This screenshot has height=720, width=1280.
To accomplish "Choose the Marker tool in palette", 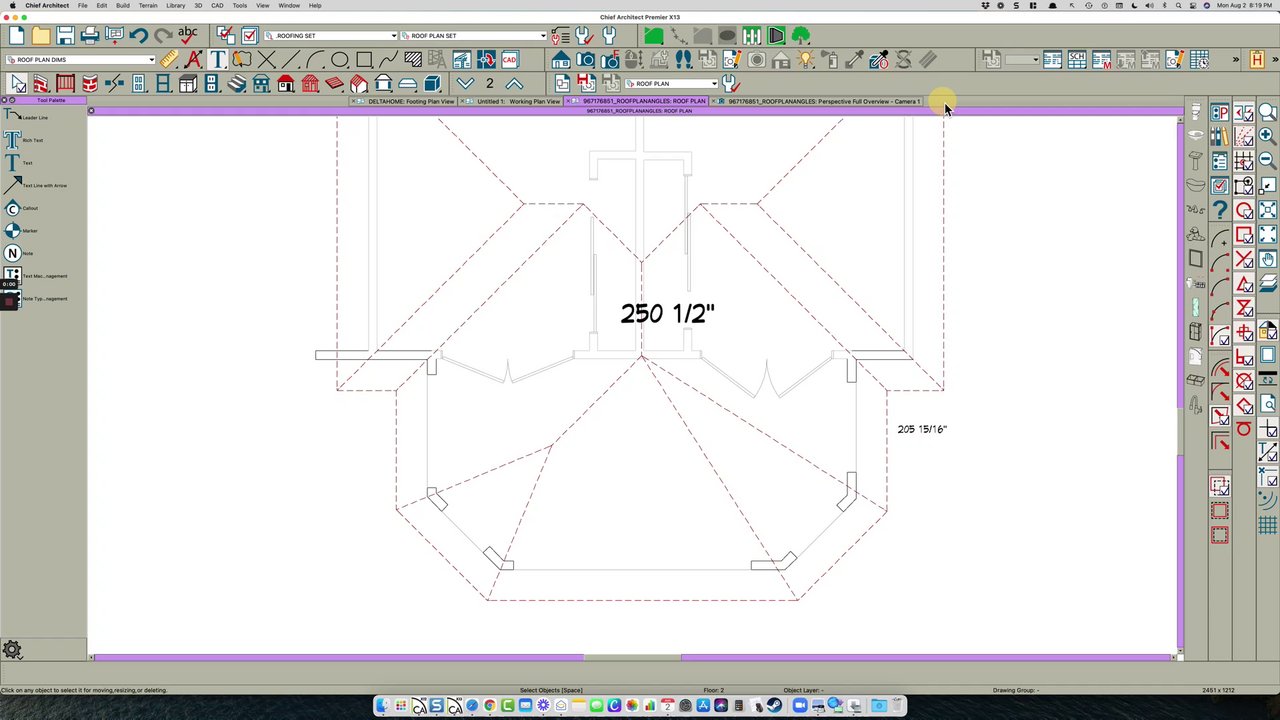I will point(22,231).
